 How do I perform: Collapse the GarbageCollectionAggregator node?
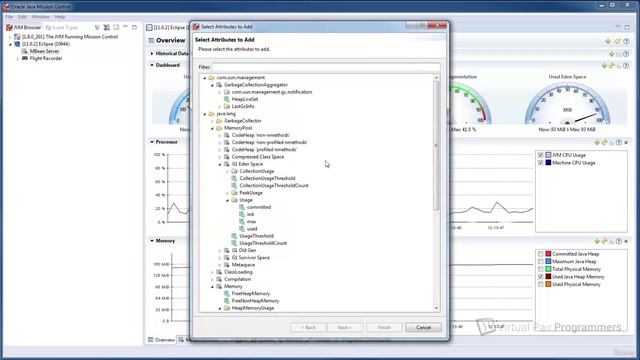pyautogui.click(x=212, y=85)
